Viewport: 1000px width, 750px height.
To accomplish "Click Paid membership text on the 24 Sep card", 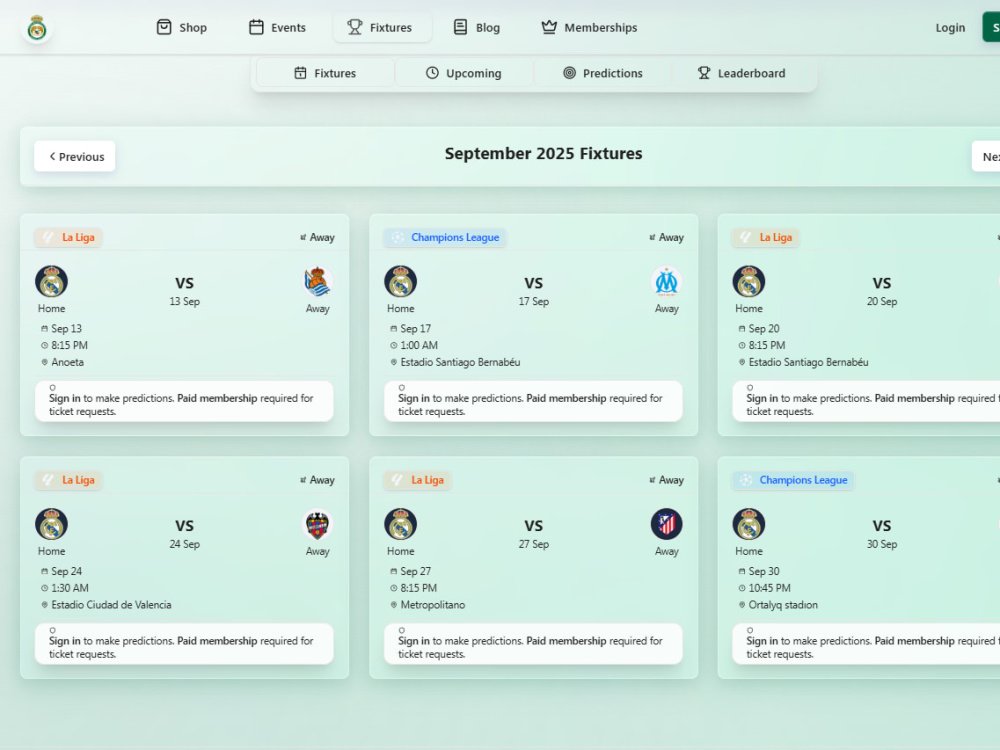I will [x=217, y=641].
